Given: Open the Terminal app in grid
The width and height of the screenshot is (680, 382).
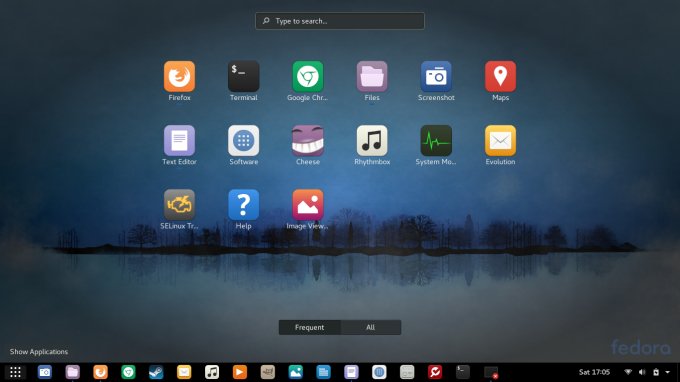Looking at the screenshot, I should pos(243,77).
